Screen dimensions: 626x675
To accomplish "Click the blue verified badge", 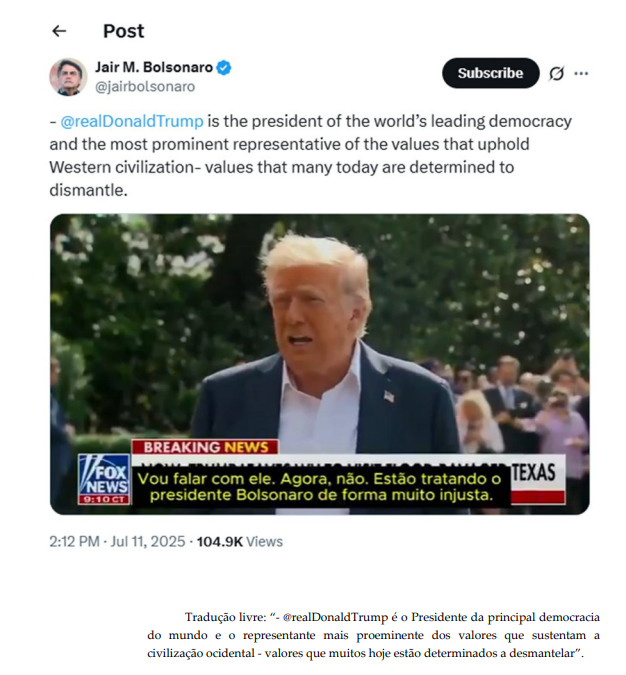I will click(x=224, y=68).
